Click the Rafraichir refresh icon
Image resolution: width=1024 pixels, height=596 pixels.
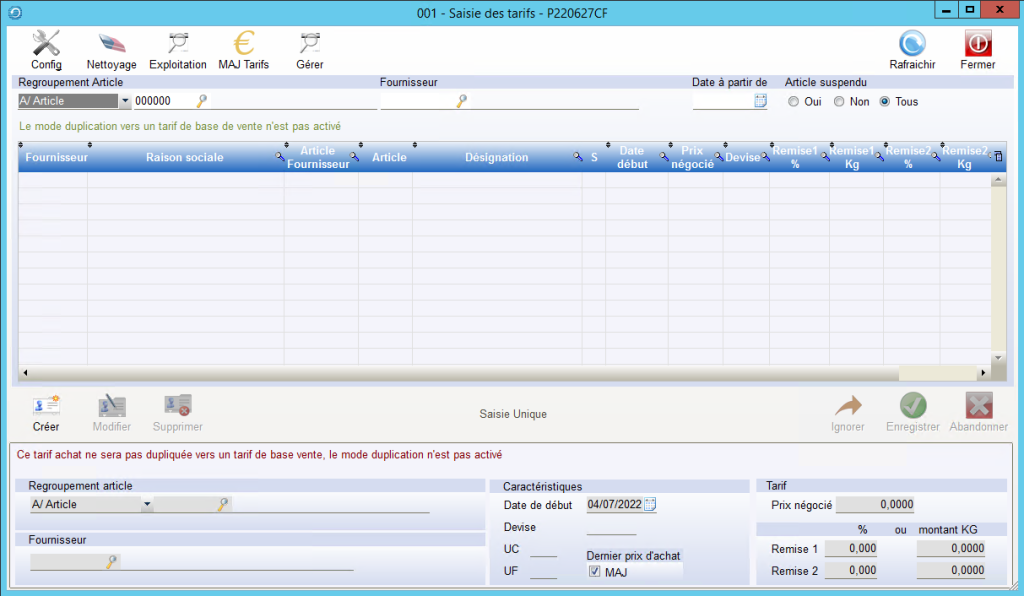coord(912,44)
